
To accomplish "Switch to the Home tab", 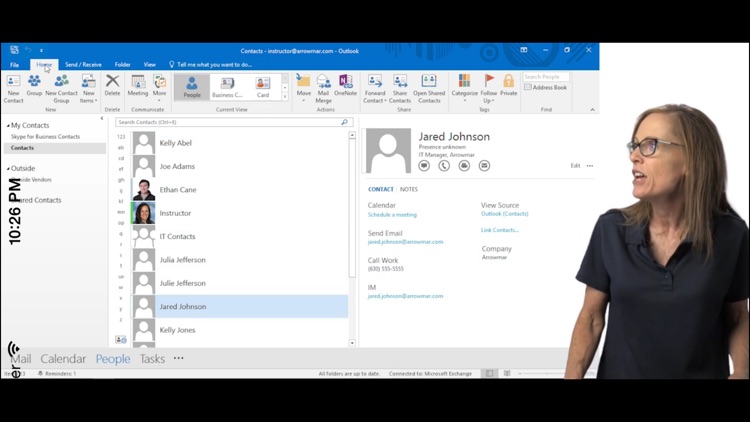I will tap(44, 65).
